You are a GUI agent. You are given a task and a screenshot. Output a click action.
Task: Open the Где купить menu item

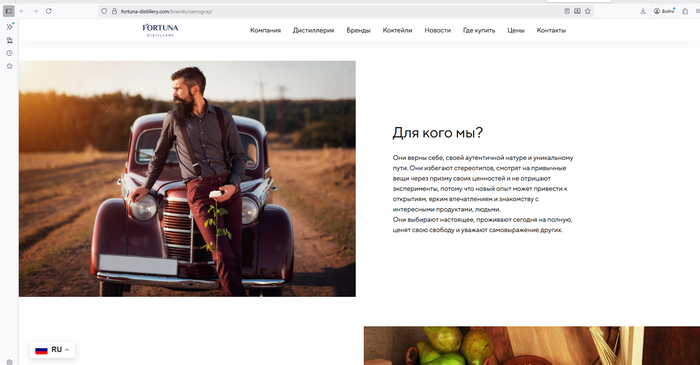click(479, 30)
